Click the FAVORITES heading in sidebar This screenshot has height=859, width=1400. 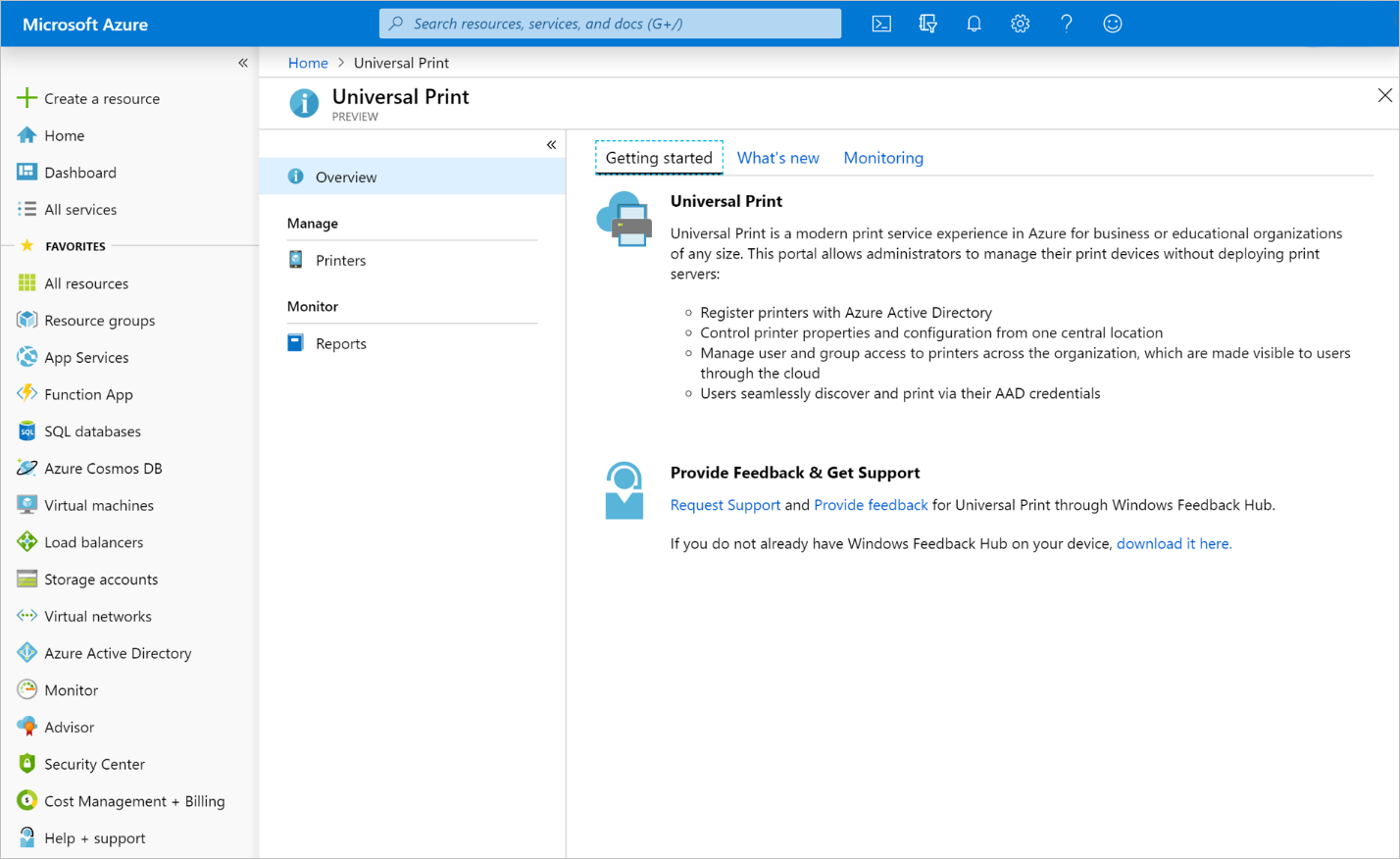75,246
